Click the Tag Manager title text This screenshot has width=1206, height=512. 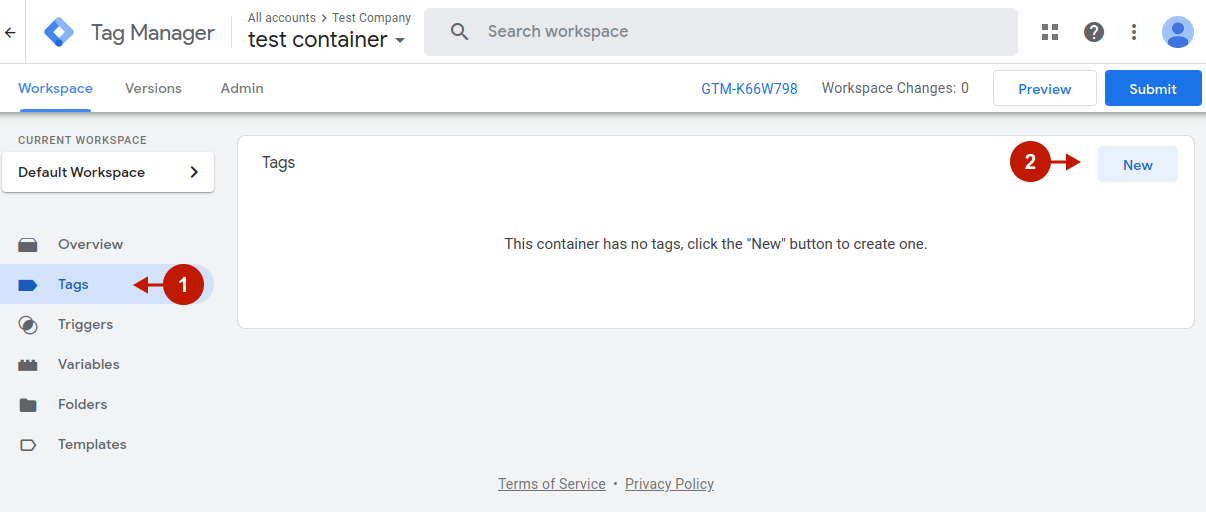pos(153,32)
